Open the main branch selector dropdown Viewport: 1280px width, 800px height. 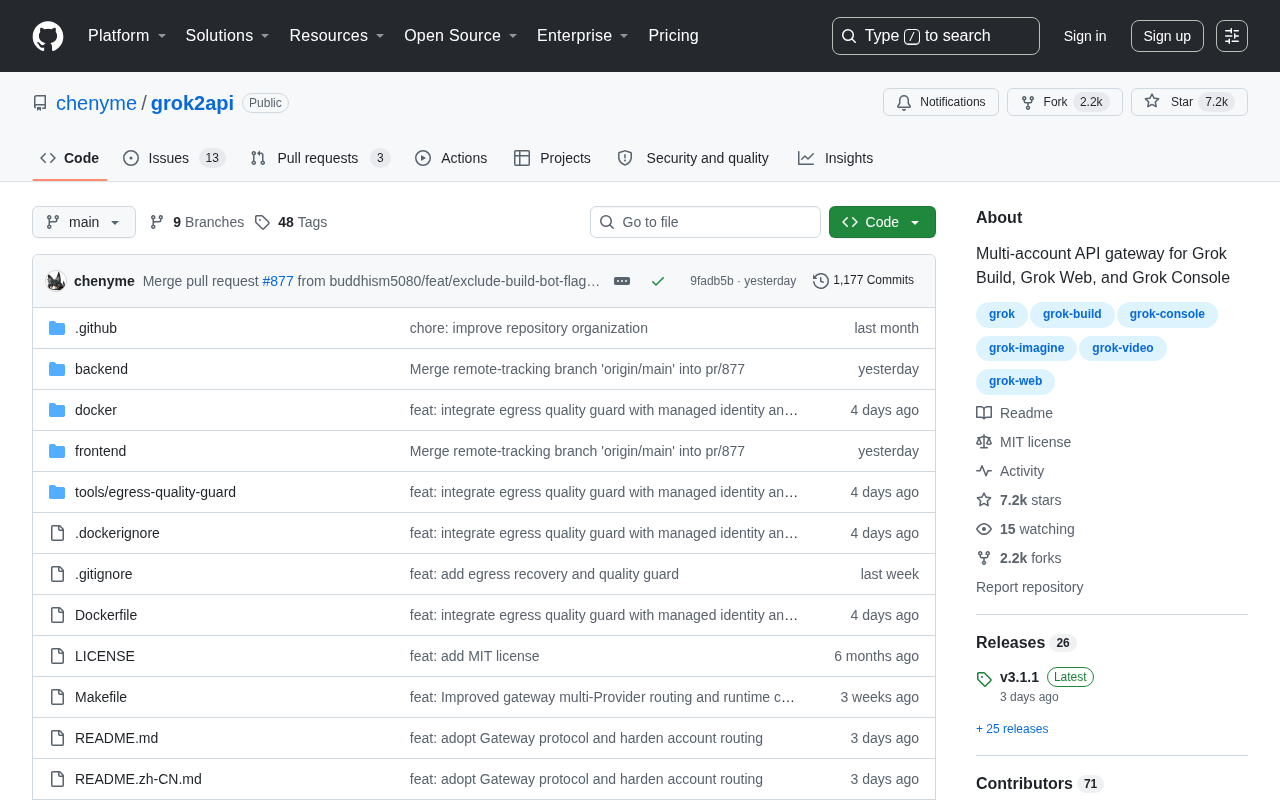pos(84,222)
